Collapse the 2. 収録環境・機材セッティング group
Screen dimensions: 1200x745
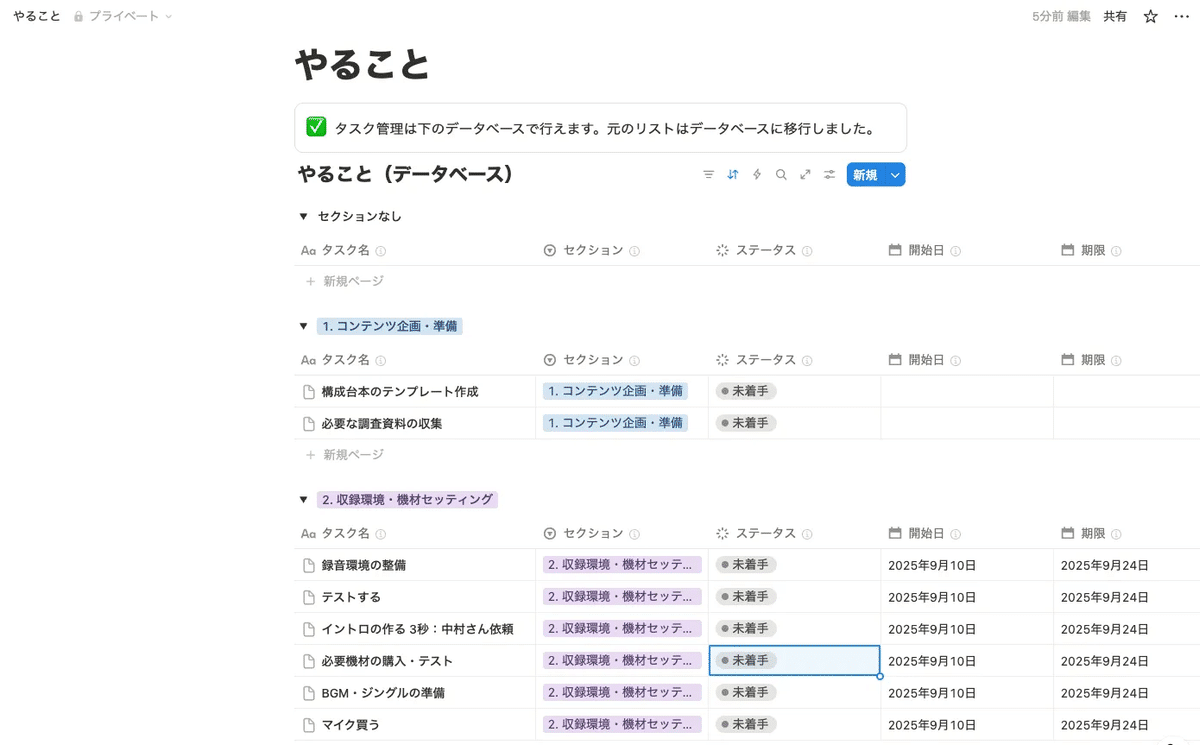click(x=303, y=500)
